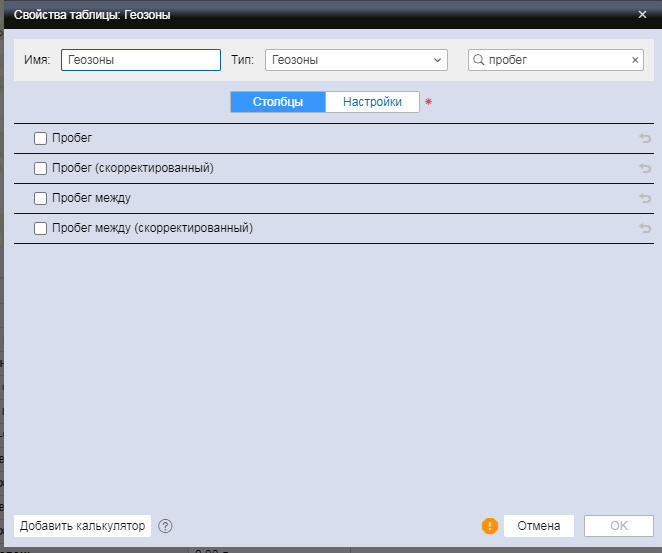The width and height of the screenshot is (662, 553).
Task: Click the magnifier icon in search box
Action: [479, 60]
